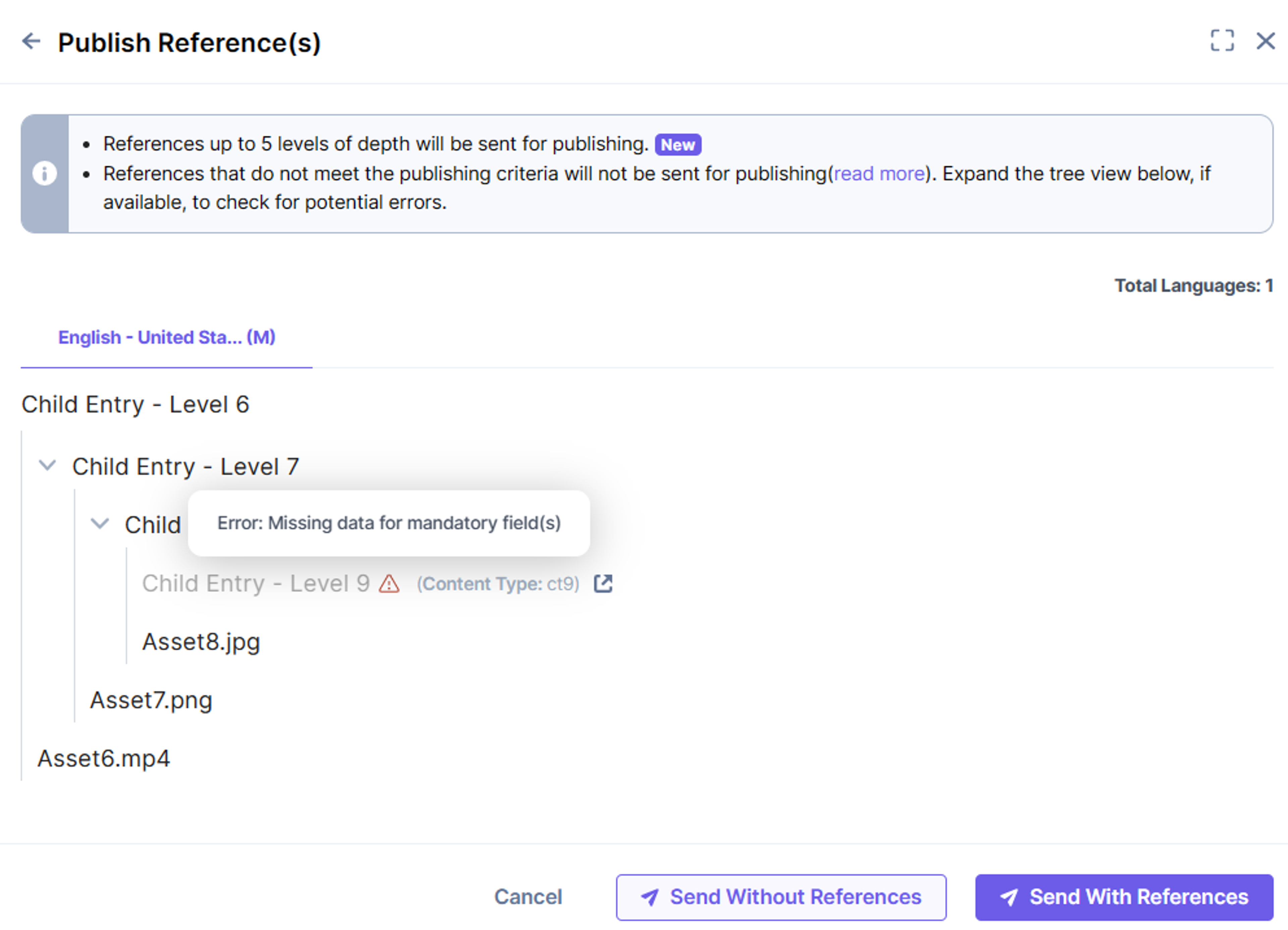Image resolution: width=1288 pixels, height=930 pixels.
Task: Select Child Entry - Level 7 item
Action: pos(186,467)
